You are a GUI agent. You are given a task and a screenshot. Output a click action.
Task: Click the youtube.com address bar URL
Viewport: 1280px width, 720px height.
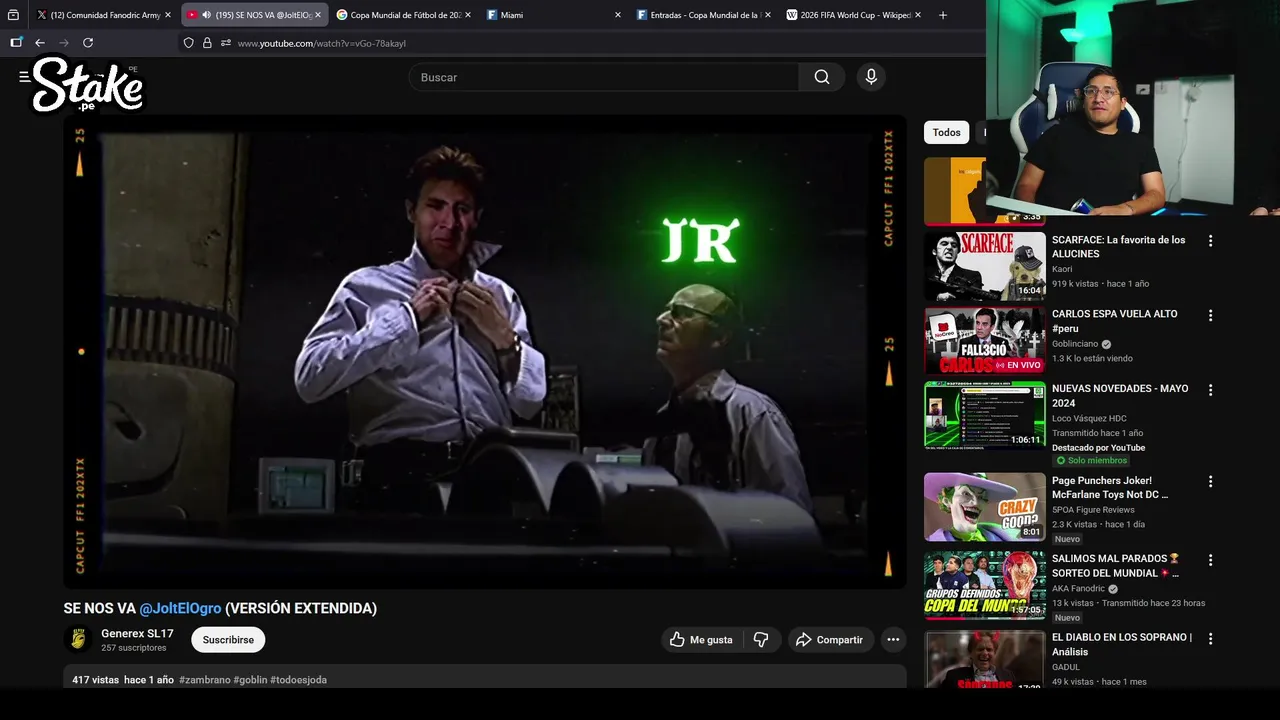(x=322, y=44)
